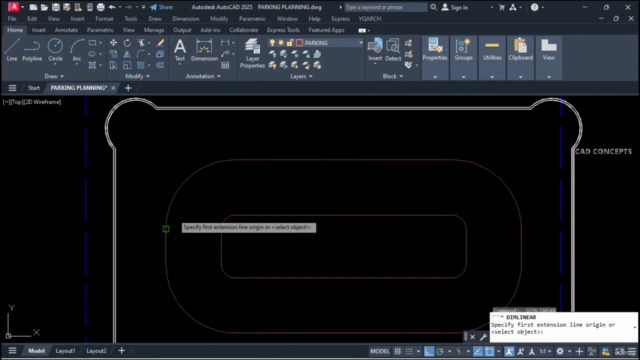Viewport: 640px width, 360px height.
Task: Click the Save icon in quick access toolbar
Action: [x=56, y=7]
